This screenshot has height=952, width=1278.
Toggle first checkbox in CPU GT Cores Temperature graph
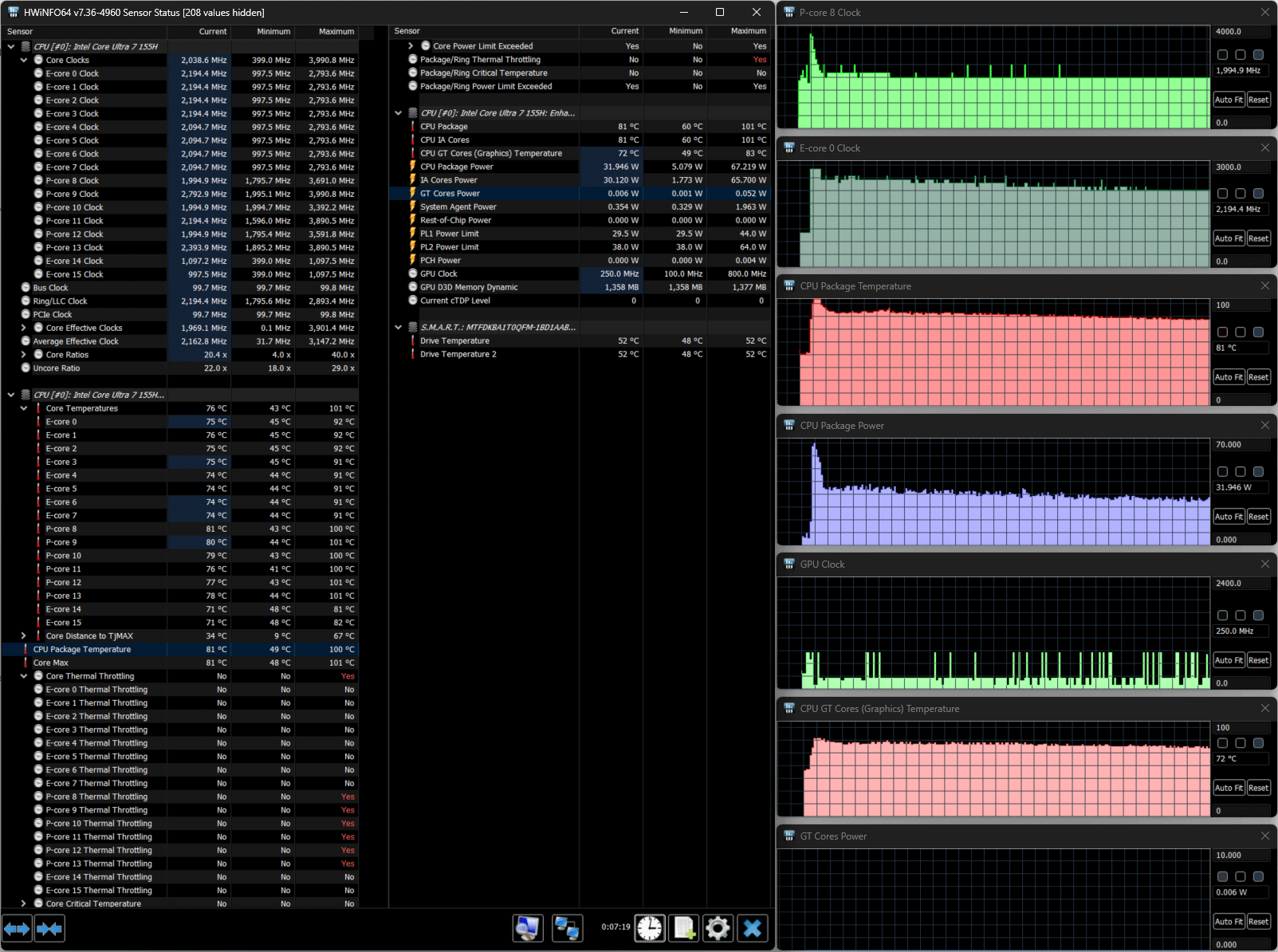[1222, 743]
